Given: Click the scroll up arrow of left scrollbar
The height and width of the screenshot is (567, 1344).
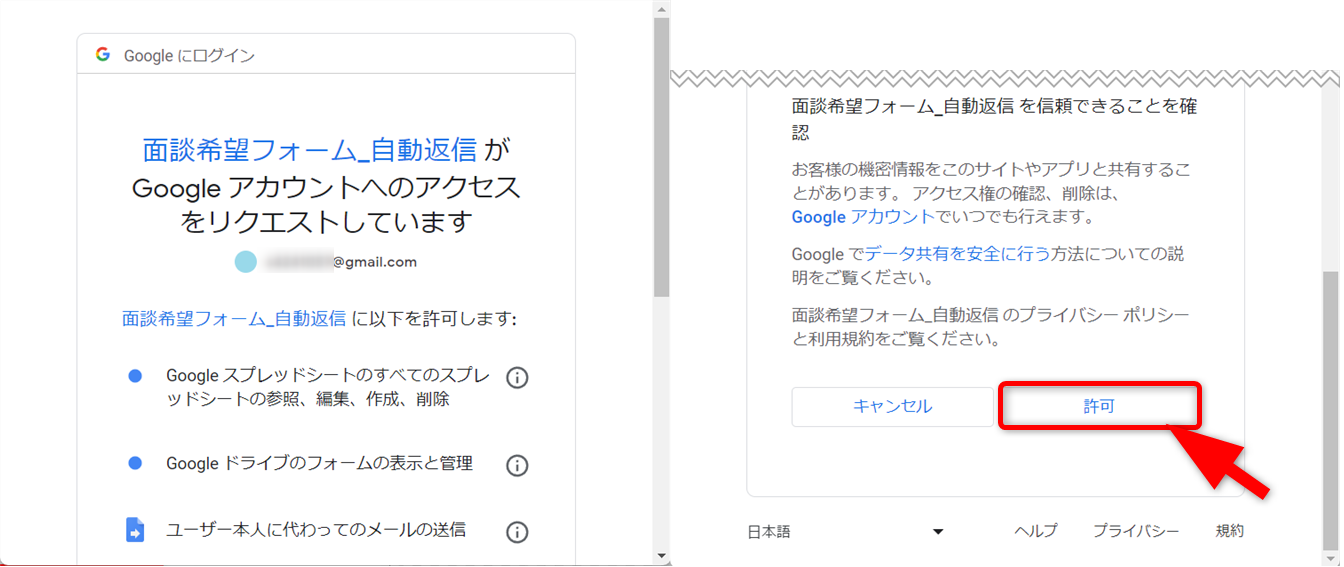Looking at the screenshot, I should click(x=661, y=9).
